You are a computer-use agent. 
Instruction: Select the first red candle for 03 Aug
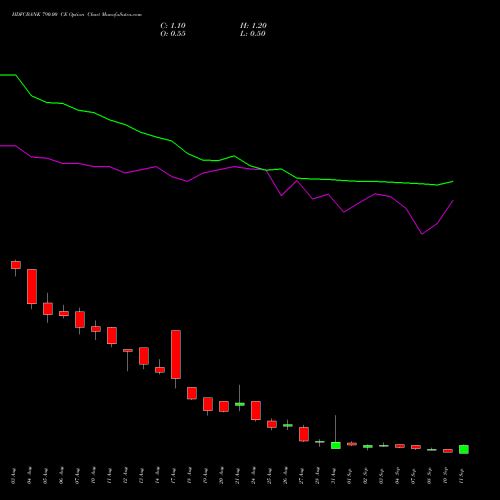tap(16, 265)
